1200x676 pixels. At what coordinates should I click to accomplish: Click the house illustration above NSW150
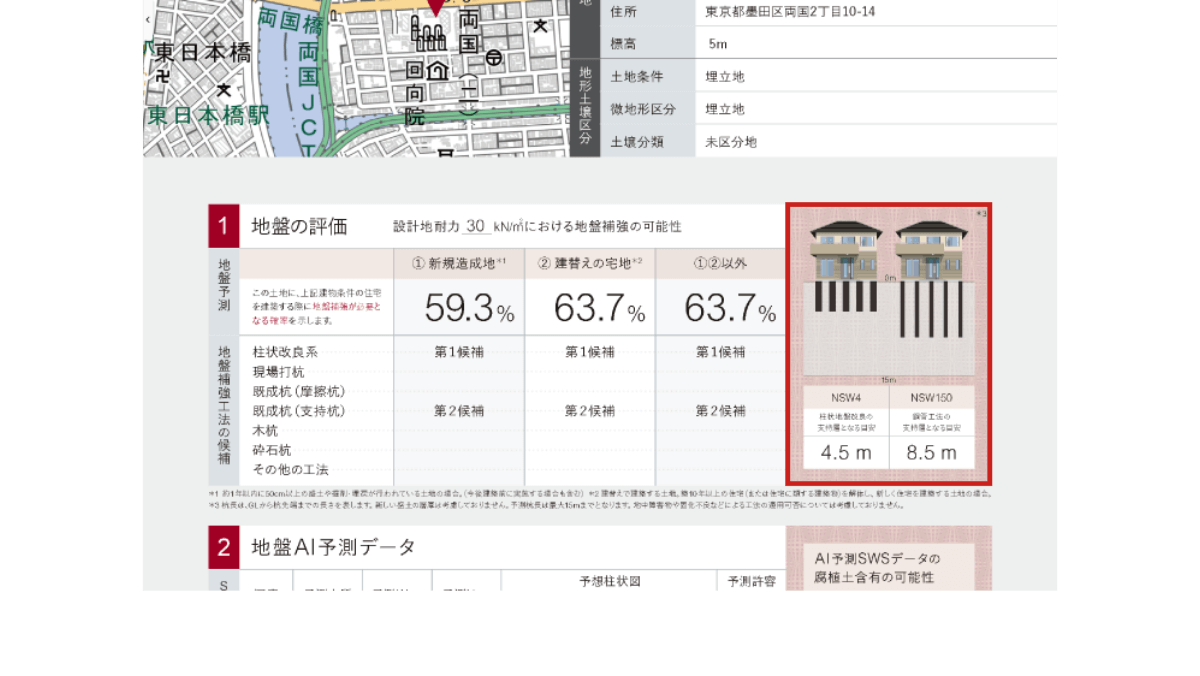point(931,250)
